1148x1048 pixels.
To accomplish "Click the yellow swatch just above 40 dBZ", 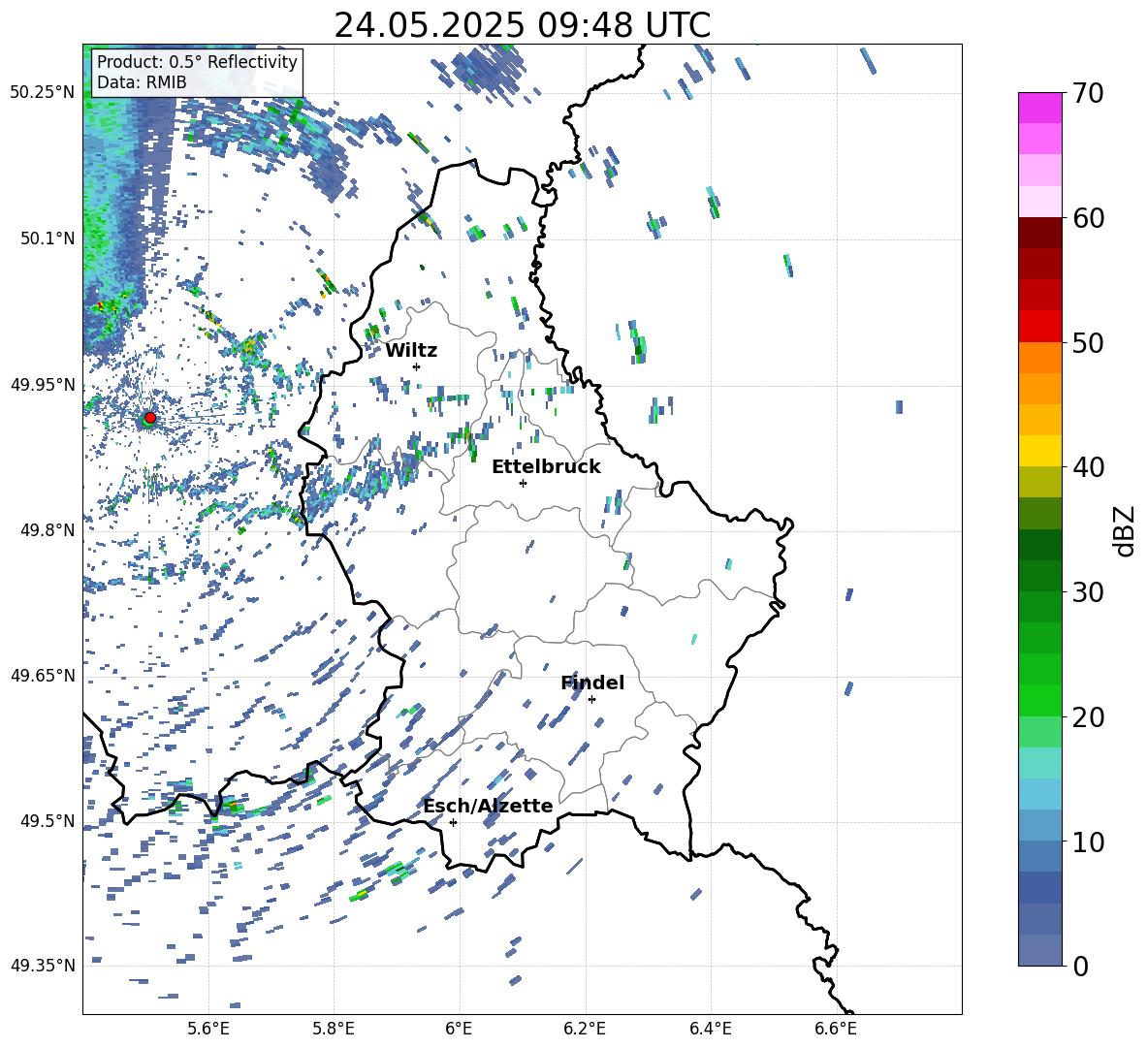I will (x=1039, y=451).
